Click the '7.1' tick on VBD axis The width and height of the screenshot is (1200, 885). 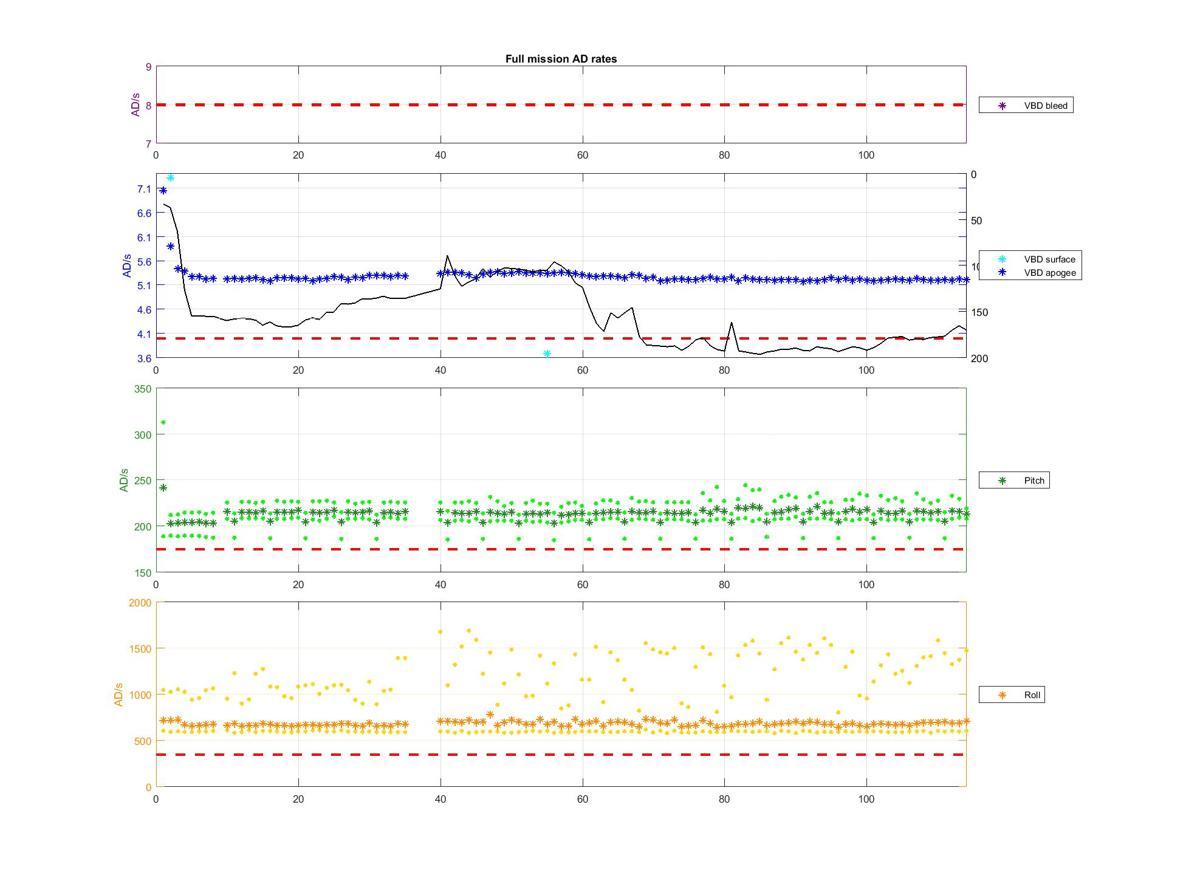[144, 189]
